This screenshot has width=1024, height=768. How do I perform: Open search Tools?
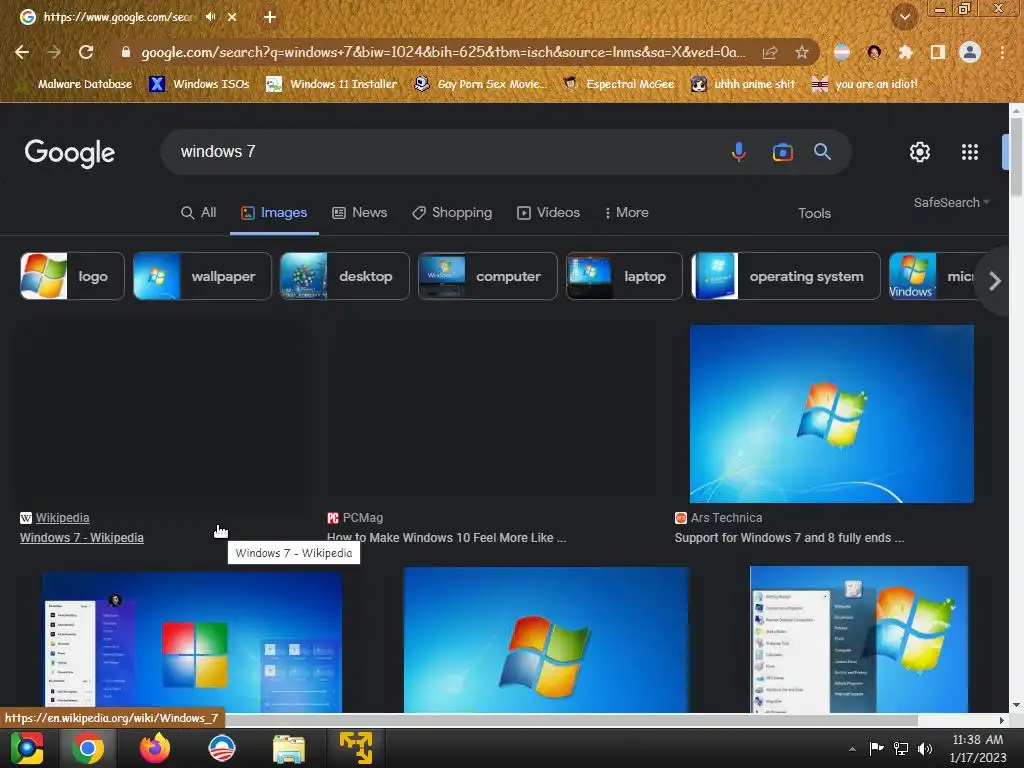(x=814, y=214)
